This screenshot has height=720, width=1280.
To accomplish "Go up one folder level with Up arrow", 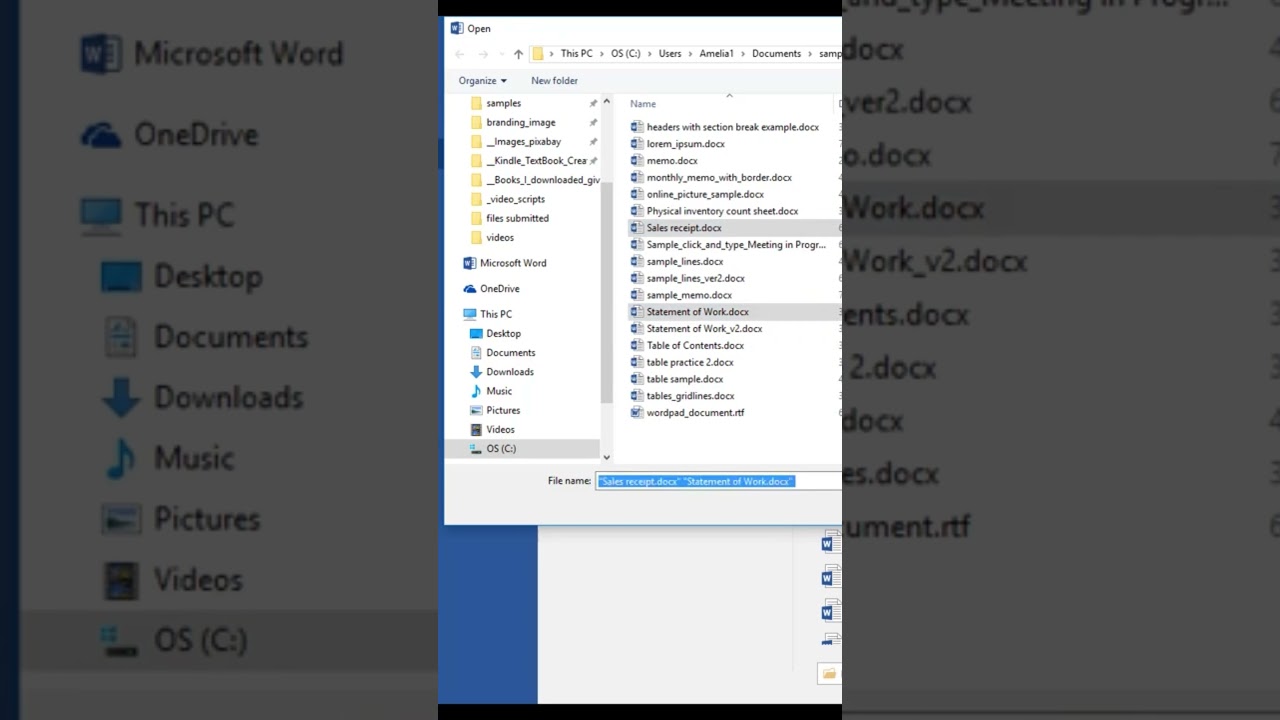I will pos(518,54).
